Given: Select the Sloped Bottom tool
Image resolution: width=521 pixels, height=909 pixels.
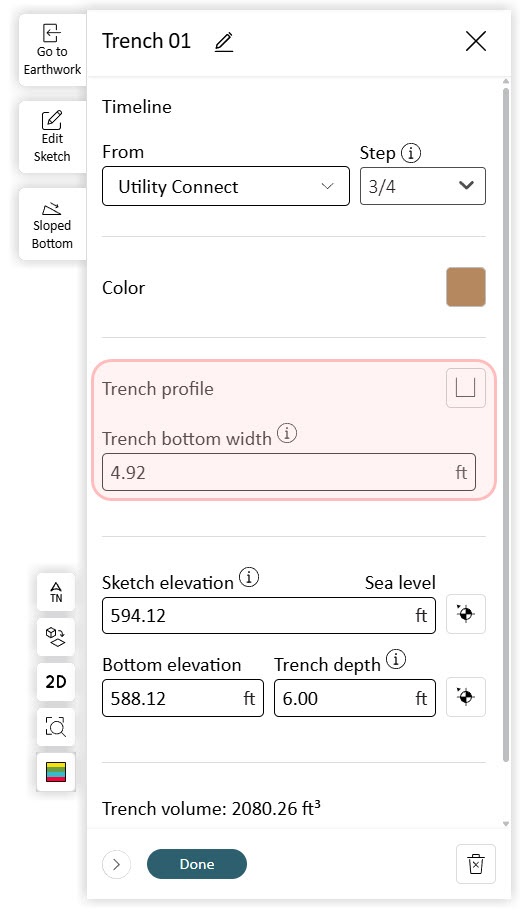Looking at the screenshot, I should point(52,224).
